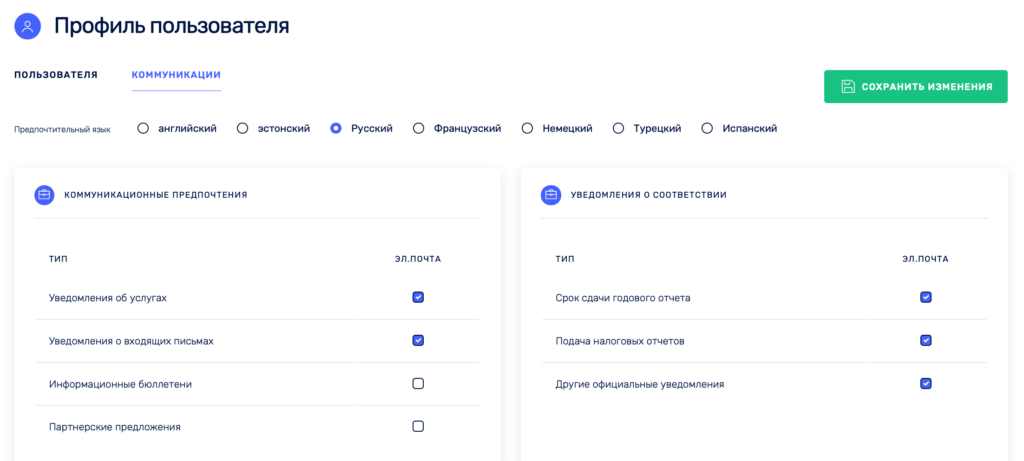
Task: Switch to the Пользователя tab
Action: [x=56, y=75]
